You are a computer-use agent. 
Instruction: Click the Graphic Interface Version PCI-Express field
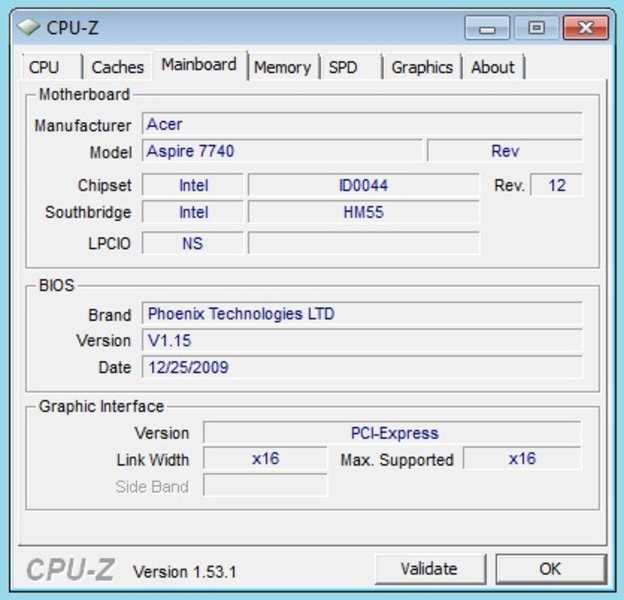392,432
